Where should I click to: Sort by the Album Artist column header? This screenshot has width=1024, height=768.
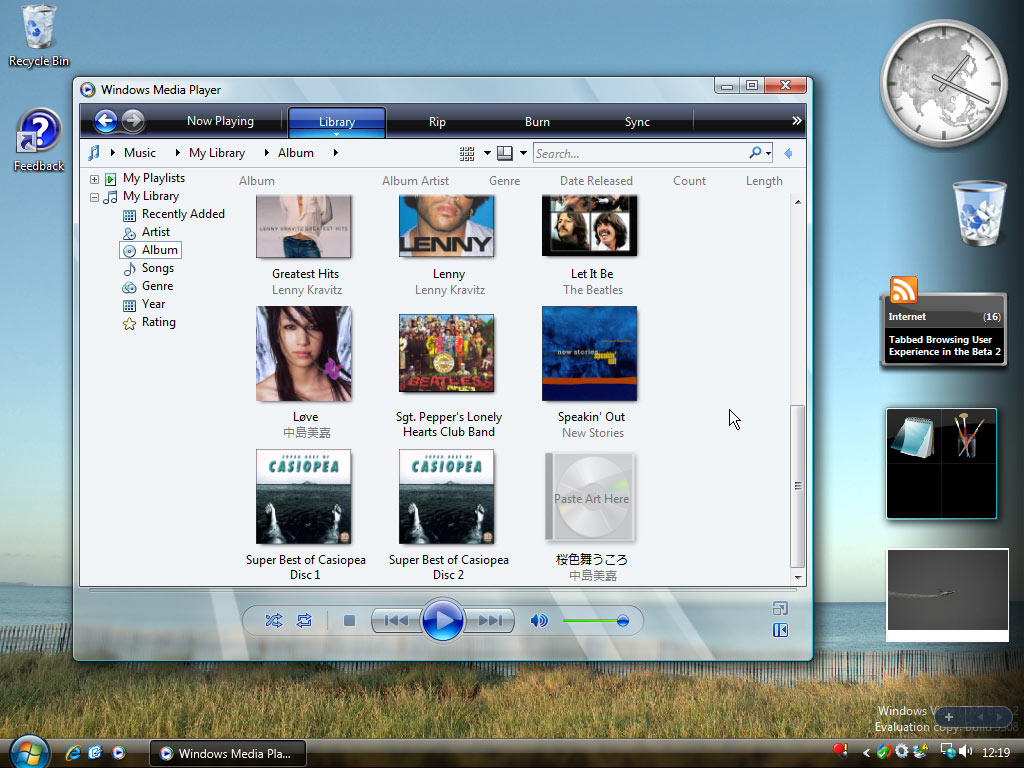point(415,181)
